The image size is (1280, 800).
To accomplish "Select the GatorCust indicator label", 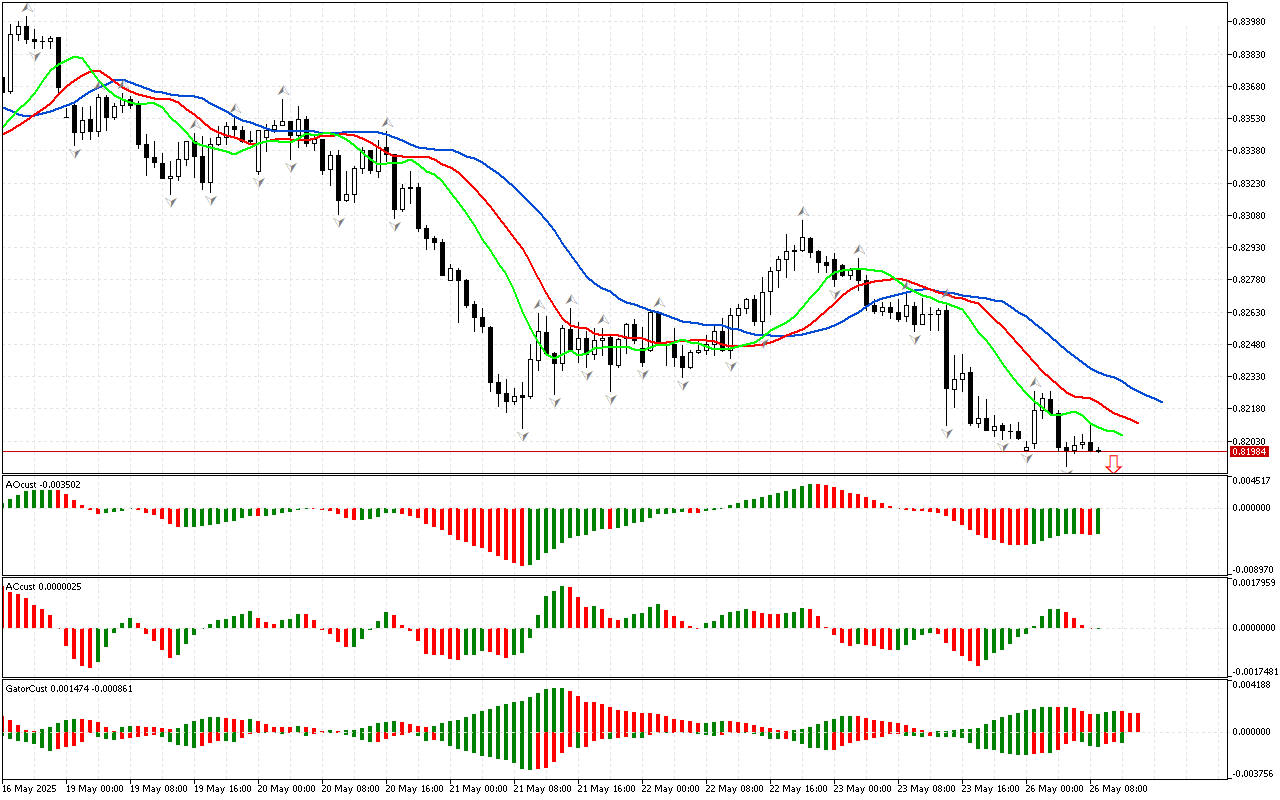I will [x=69, y=689].
